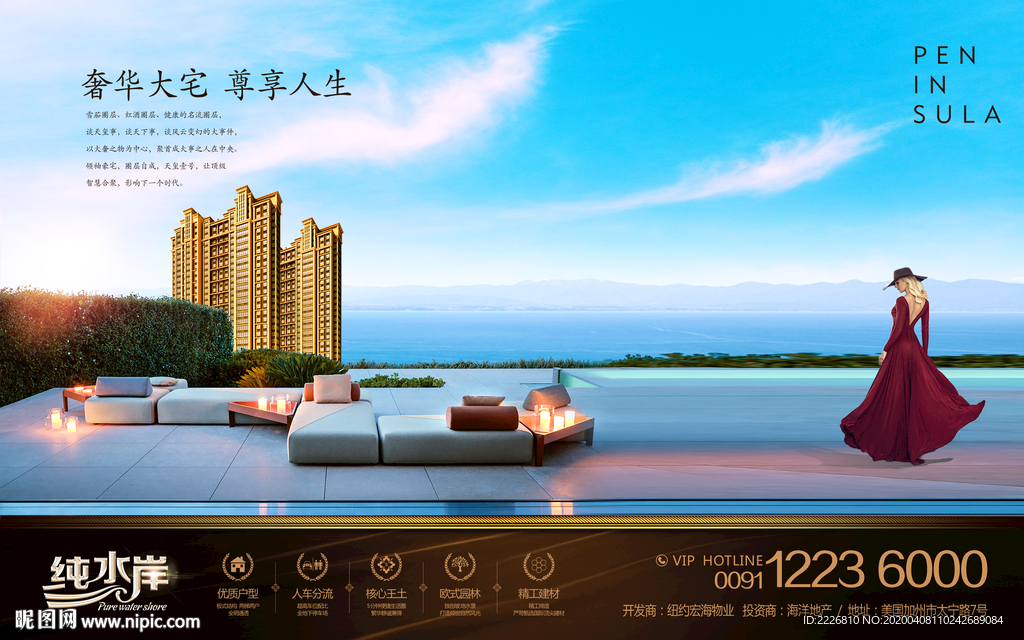
Task: Click the line starting 领袖豪宅
Action: click(156, 166)
